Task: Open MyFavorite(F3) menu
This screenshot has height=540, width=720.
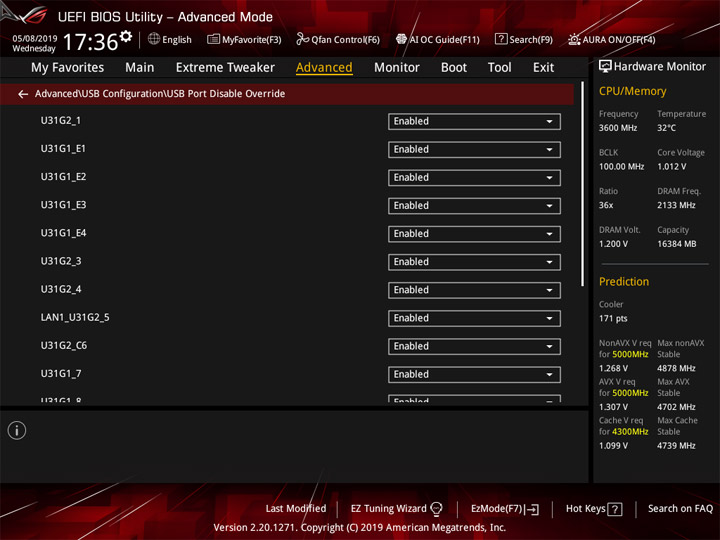Action: tap(244, 39)
